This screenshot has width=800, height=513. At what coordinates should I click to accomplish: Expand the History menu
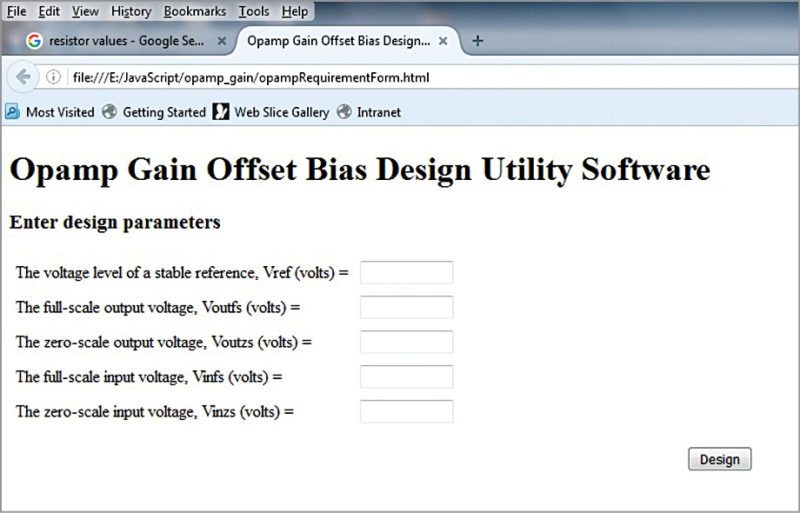click(x=131, y=12)
